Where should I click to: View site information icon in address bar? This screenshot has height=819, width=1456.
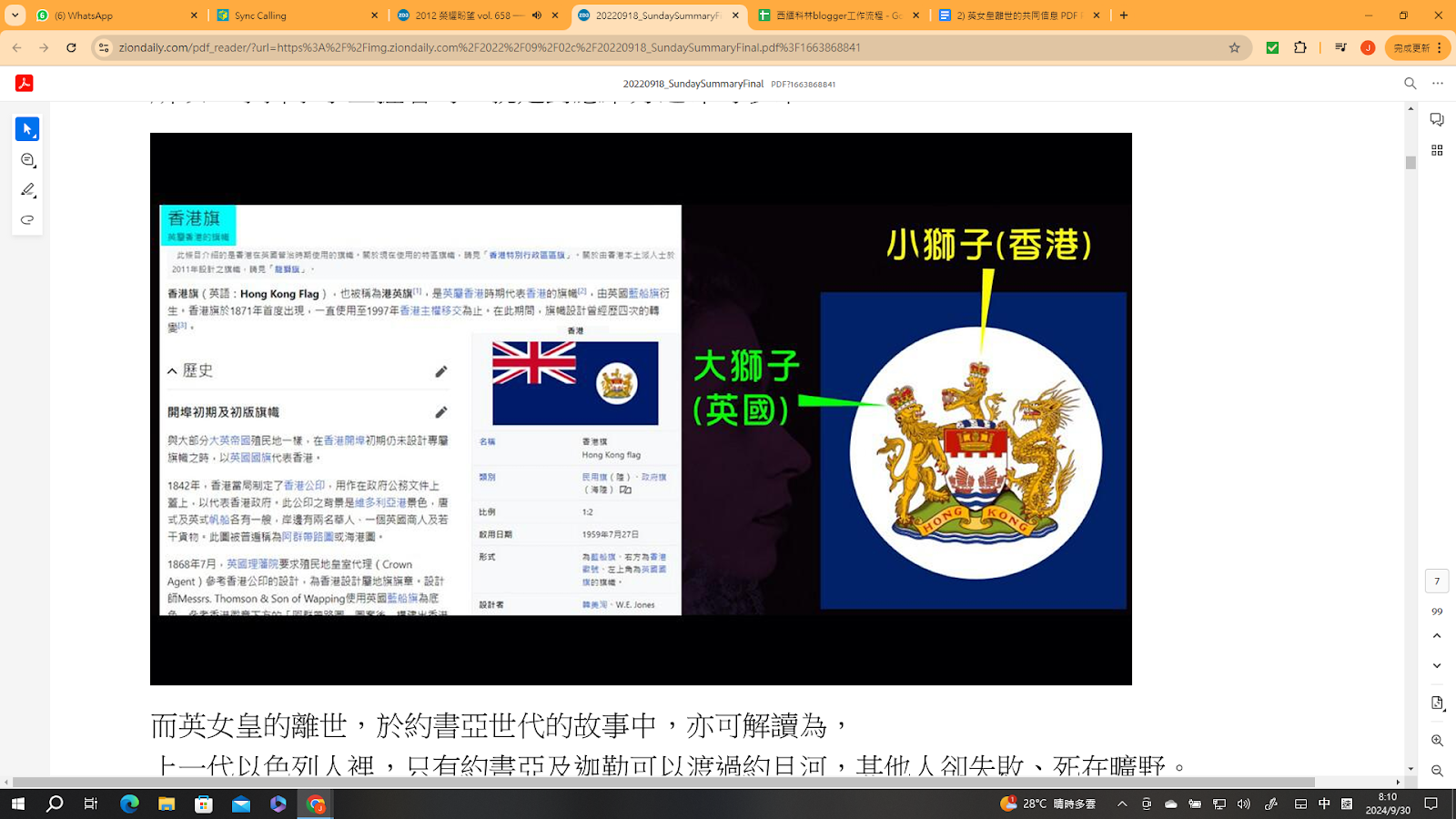[x=104, y=47]
